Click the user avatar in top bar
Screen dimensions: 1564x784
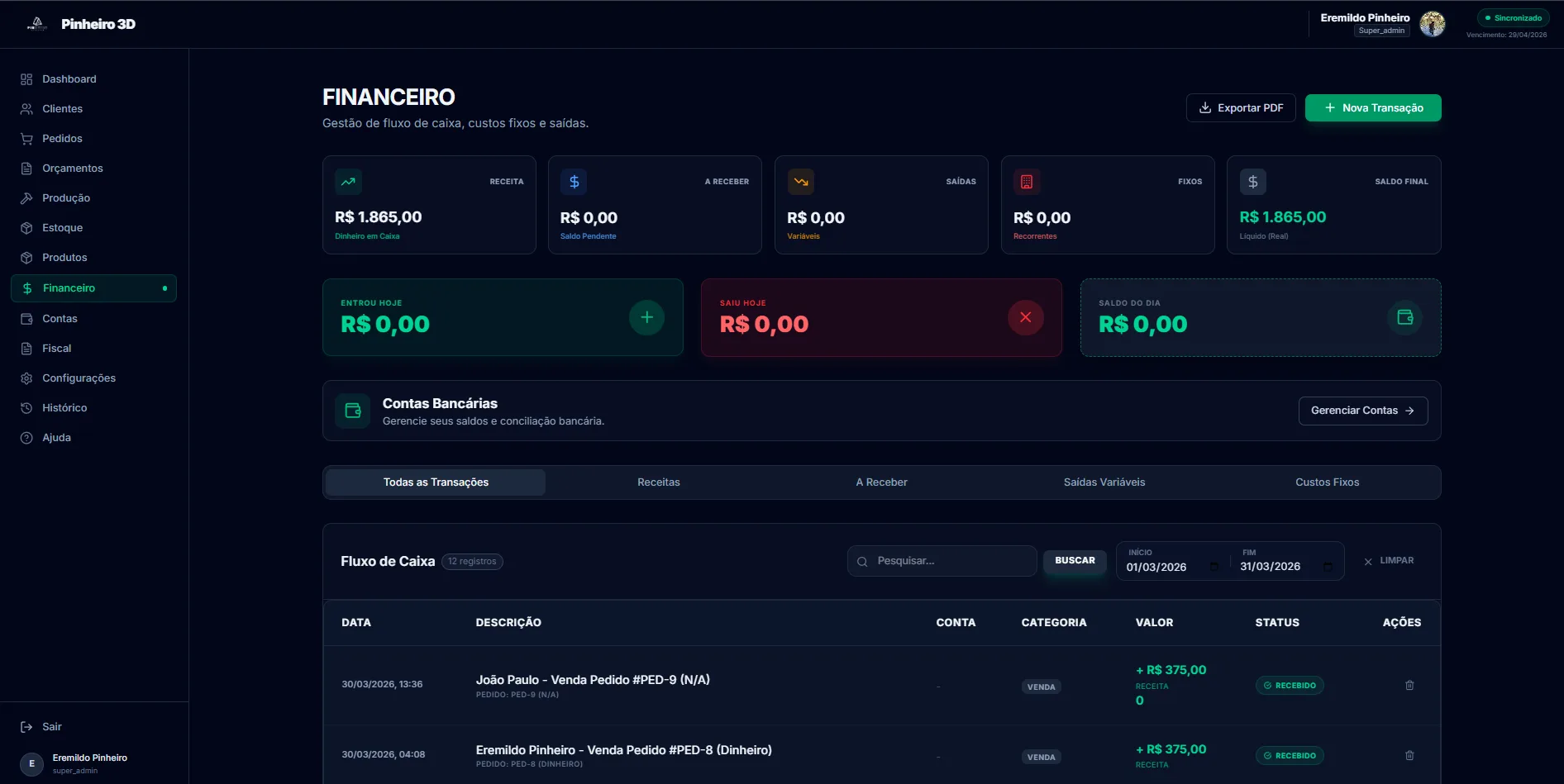tap(1433, 24)
